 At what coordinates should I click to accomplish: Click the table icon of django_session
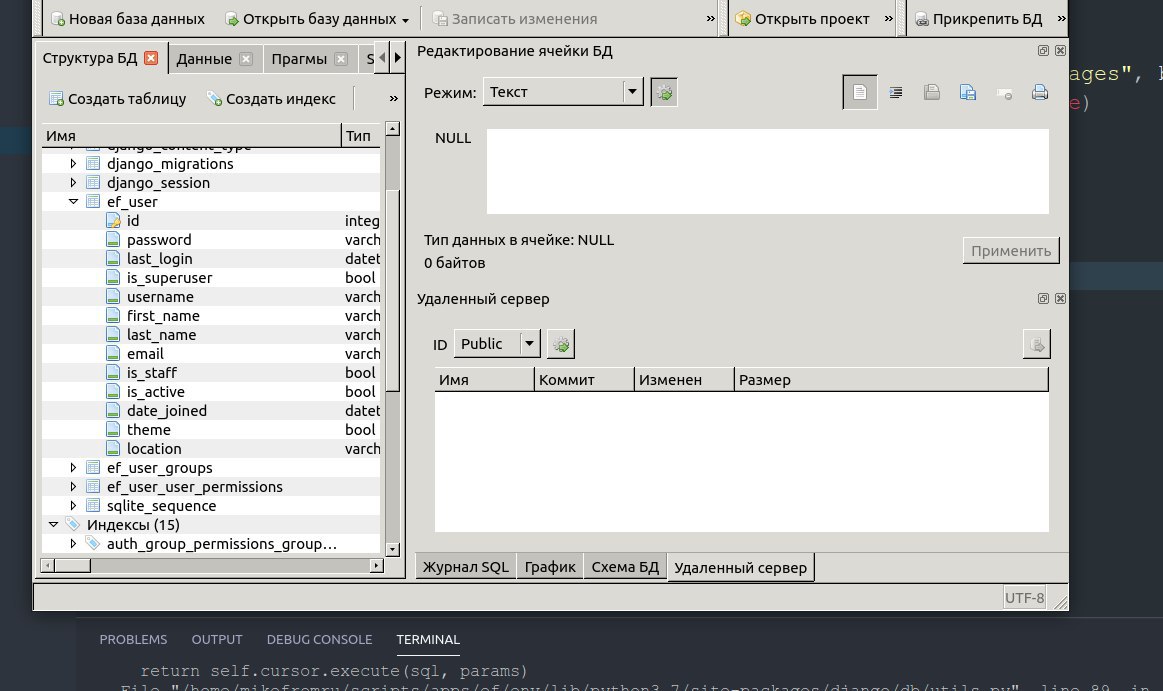pos(93,182)
